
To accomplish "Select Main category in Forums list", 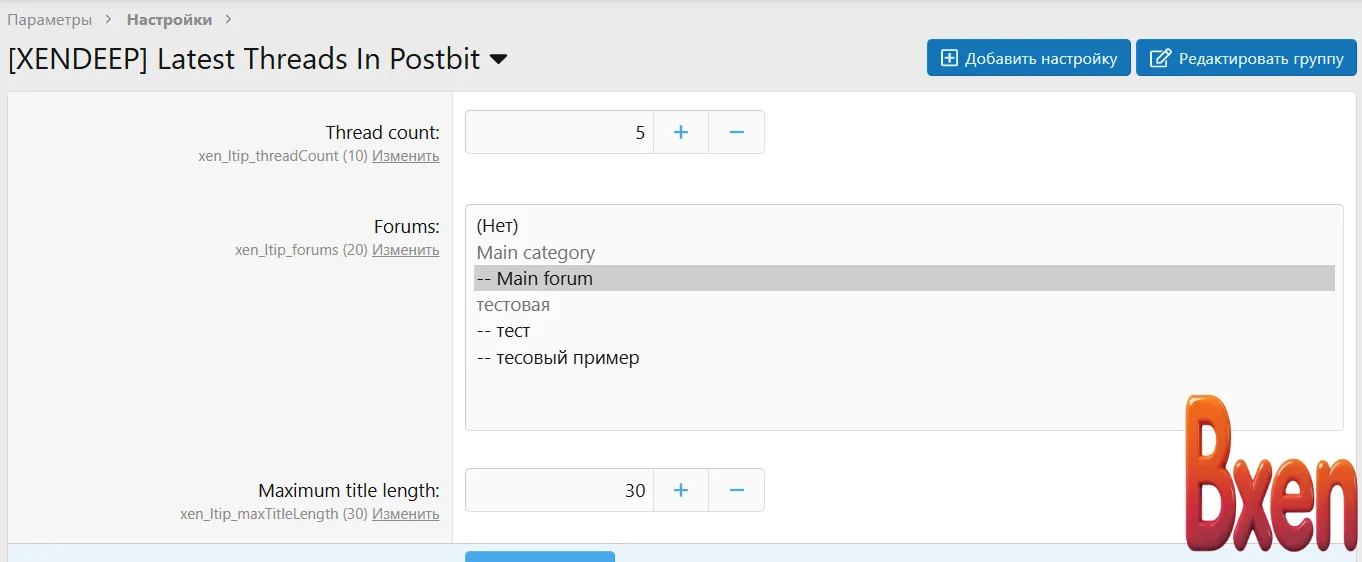I will pos(536,253).
